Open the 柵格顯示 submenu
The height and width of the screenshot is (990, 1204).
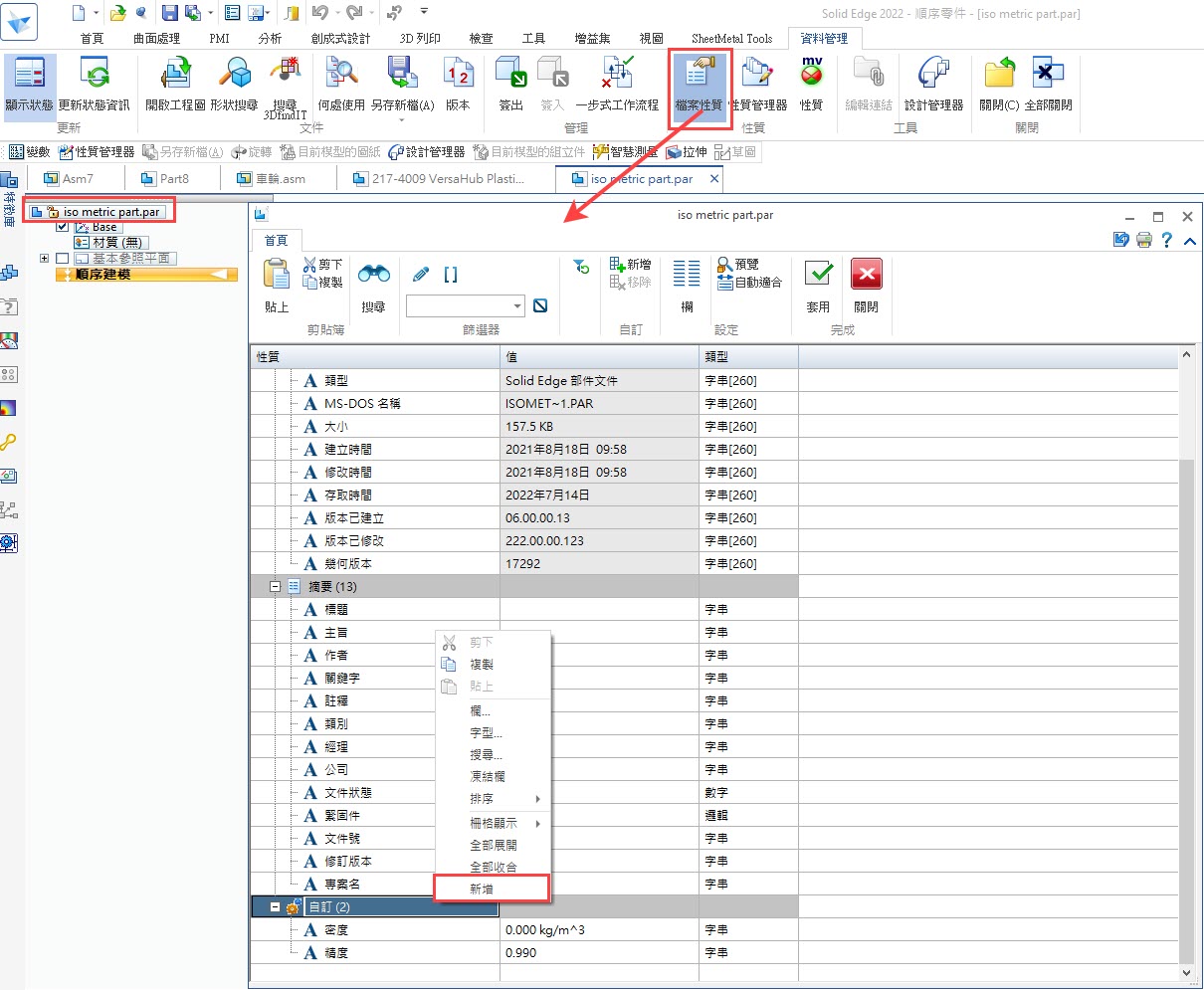[x=493, y=823]
